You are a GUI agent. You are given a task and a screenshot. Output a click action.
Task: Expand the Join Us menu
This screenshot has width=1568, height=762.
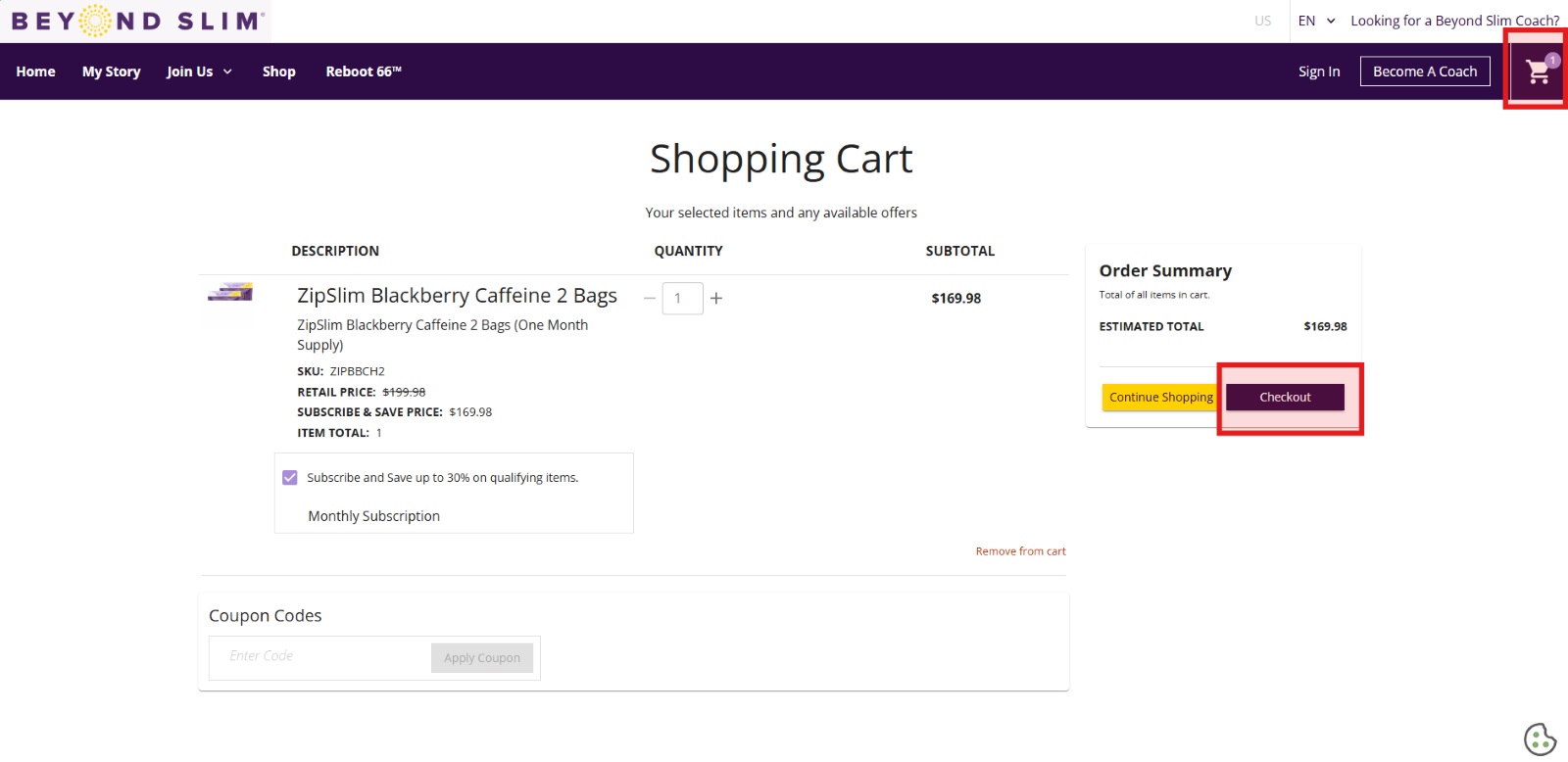(x=199, y=71)
